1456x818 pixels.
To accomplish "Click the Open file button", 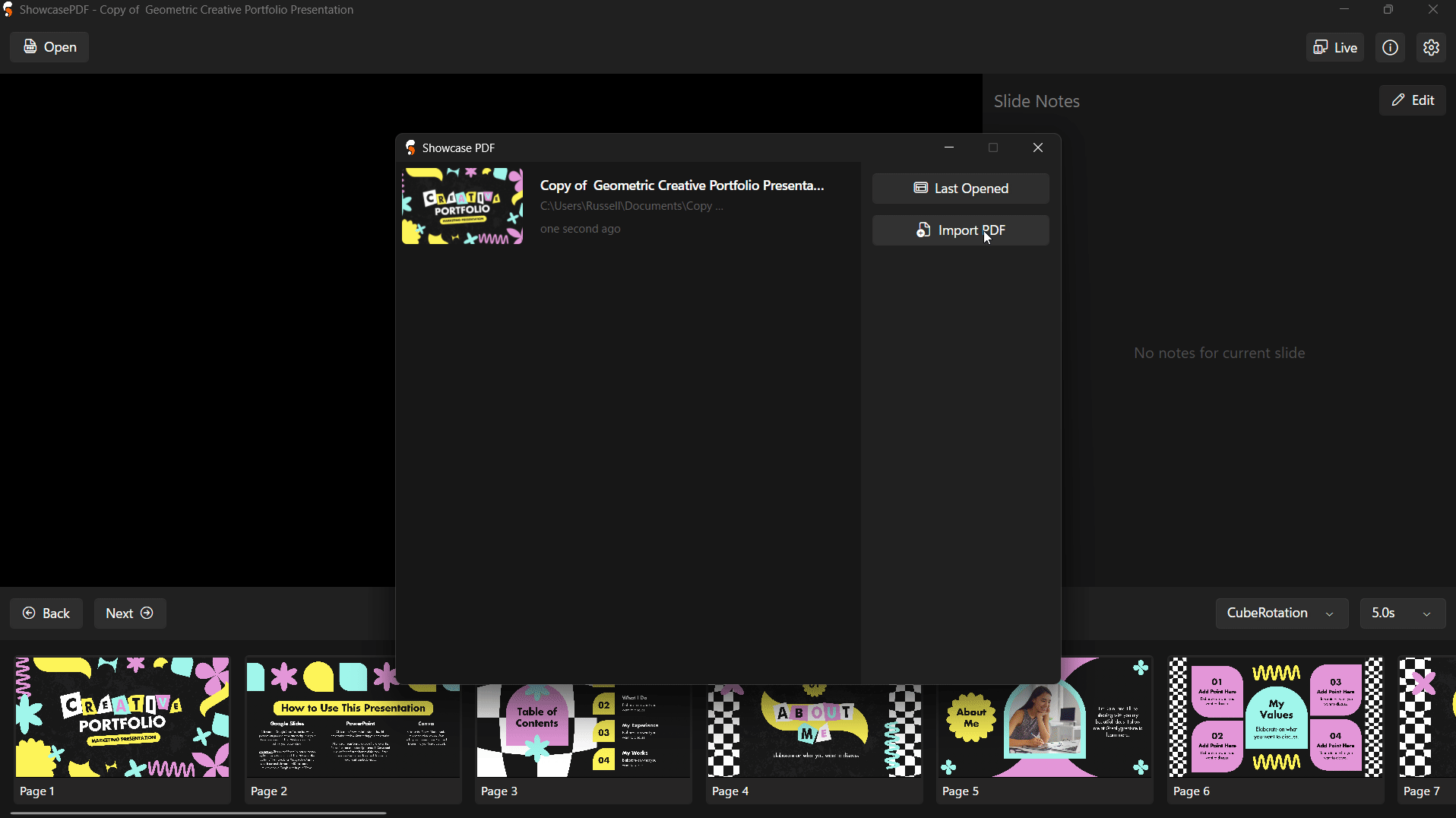I will pos(49,47).
